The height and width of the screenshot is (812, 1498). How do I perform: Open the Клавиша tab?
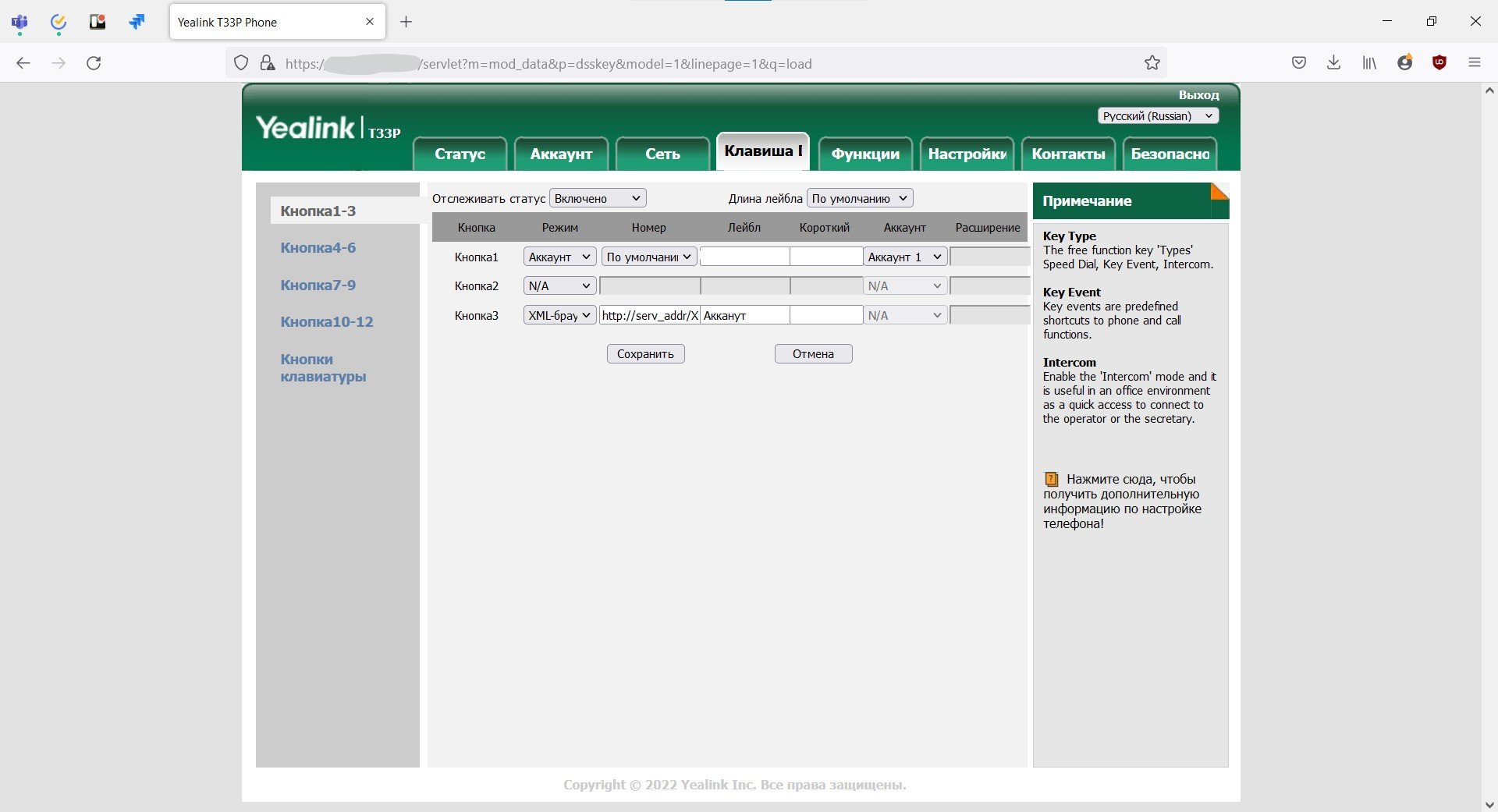click(x=763, y=151)
